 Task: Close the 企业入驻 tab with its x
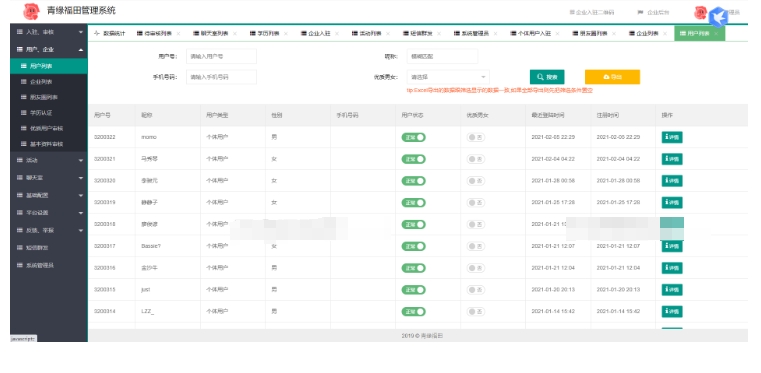pyautogui.click(x=337, y=33)
